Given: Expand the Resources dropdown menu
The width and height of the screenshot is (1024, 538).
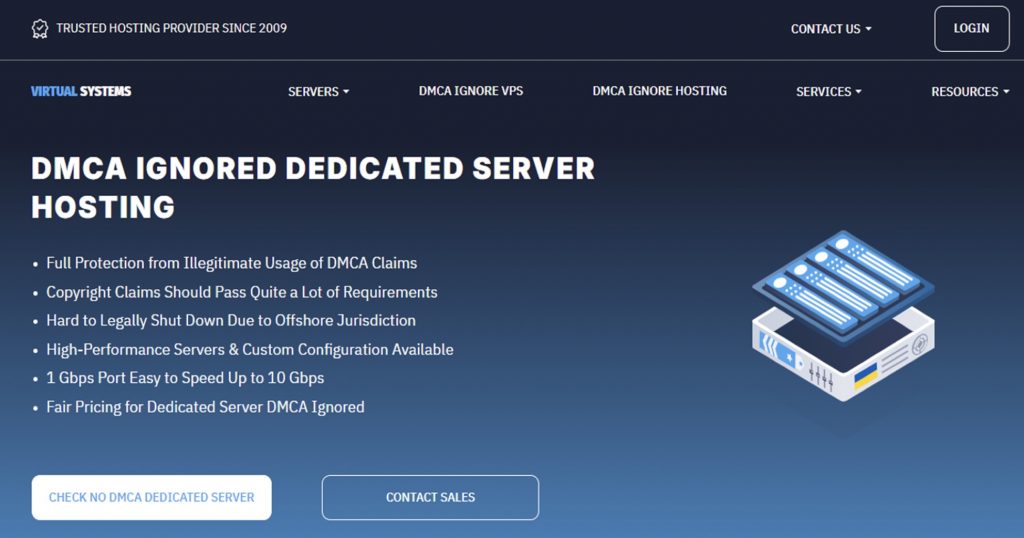Looking at the screenshot, I should (x=969, y=91).
